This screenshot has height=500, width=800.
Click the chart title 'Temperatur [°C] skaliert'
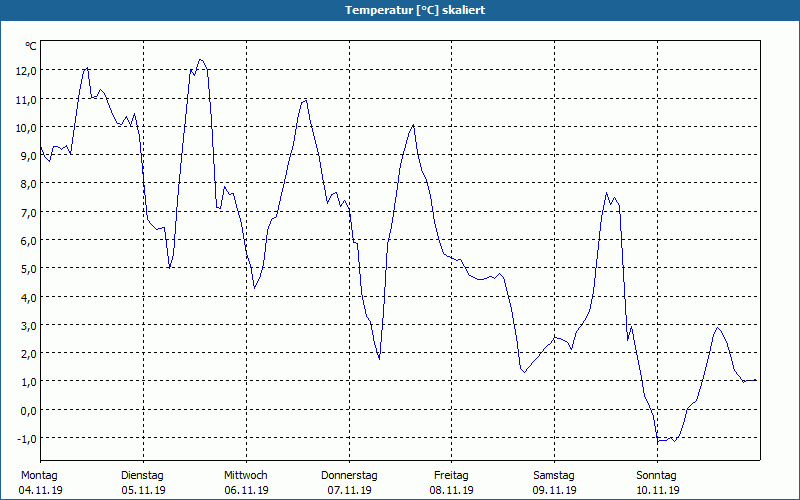[x=415, y=10]
